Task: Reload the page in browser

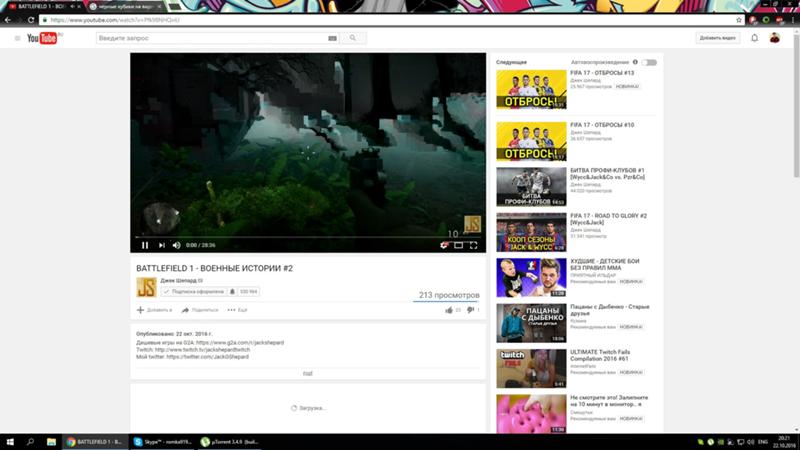Action: [x=31, y=20]
